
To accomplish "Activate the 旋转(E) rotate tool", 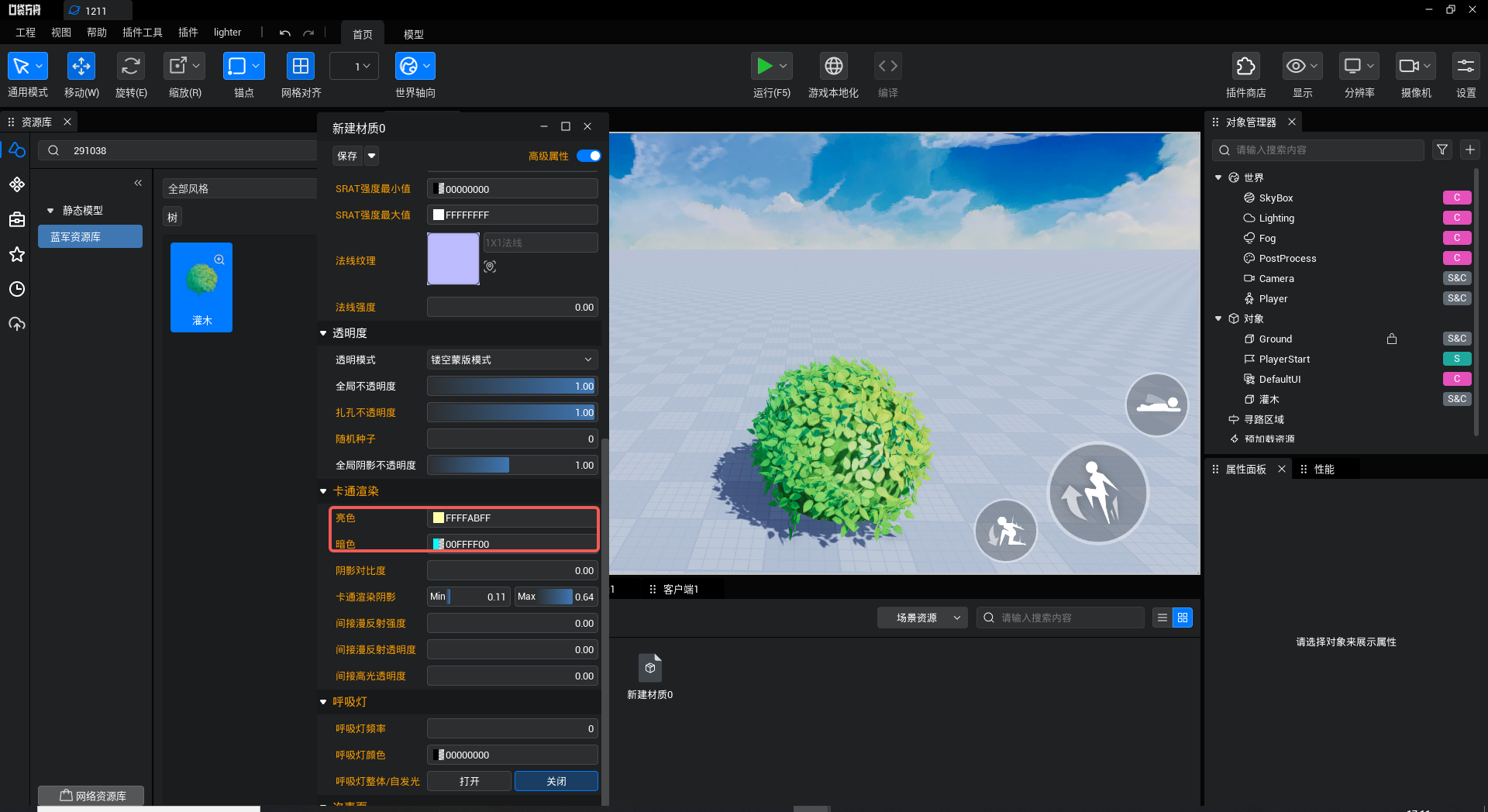I will point(131,67).
